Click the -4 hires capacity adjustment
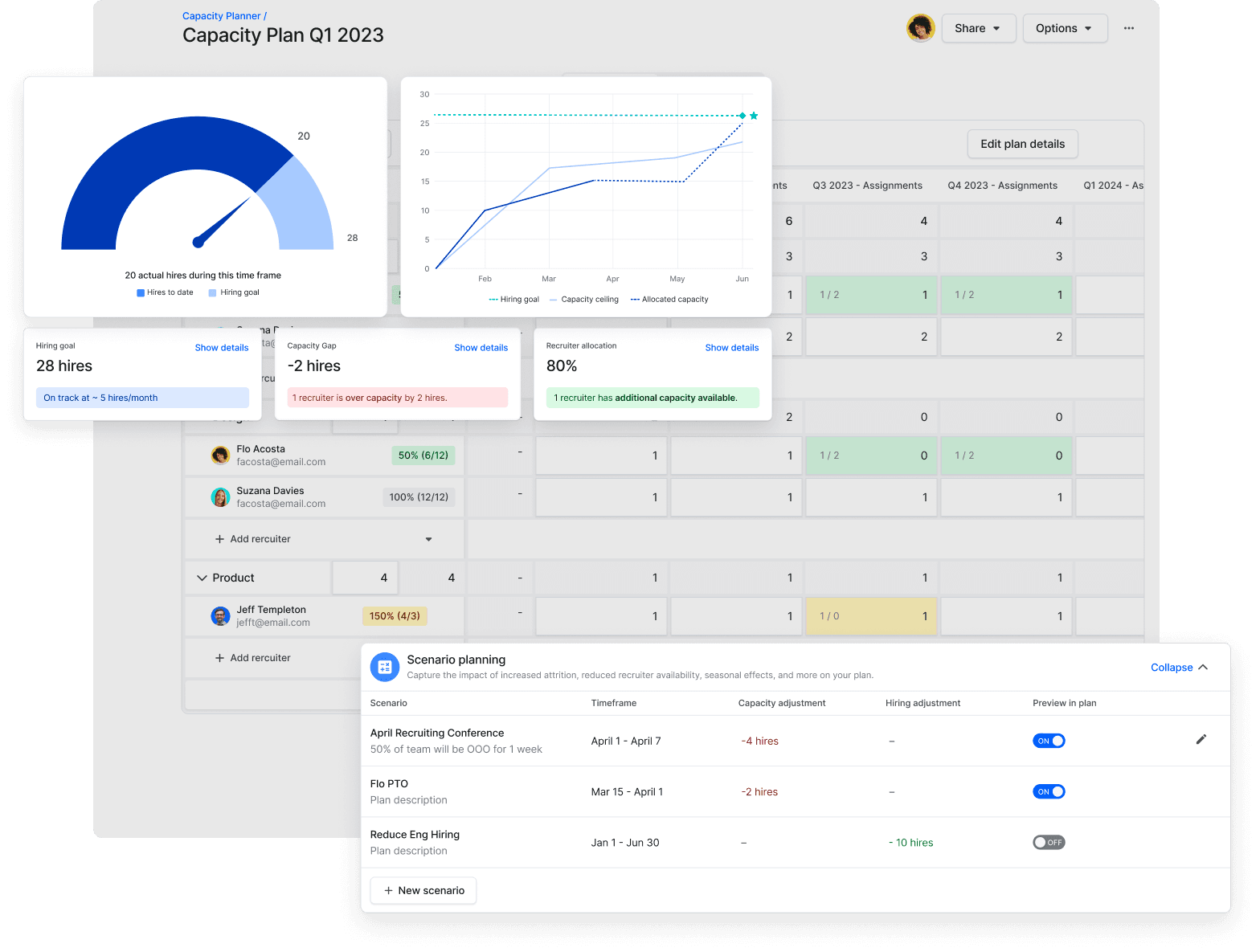This screenshot has height=952, width=1260. pos(759,741)
